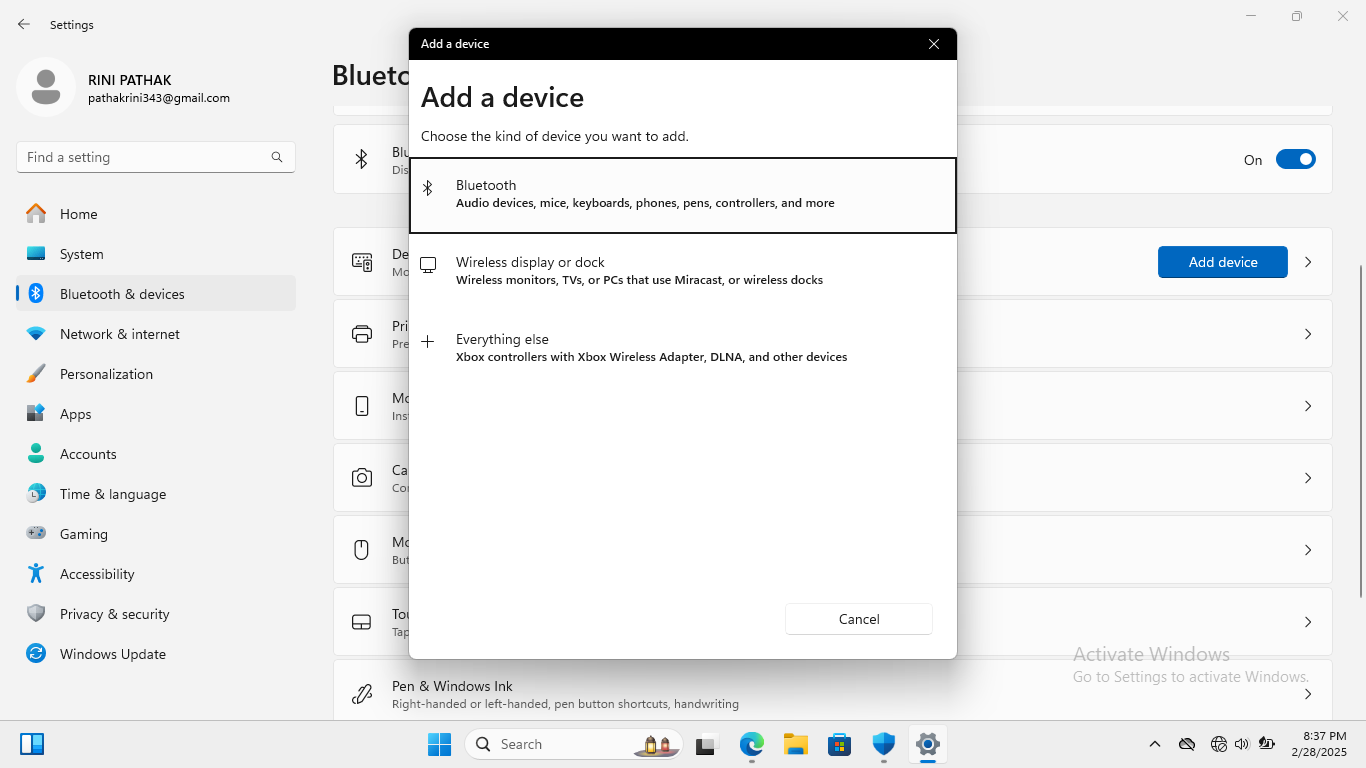Click the Find a setting search box
This screenshot has width=1366, height=768.
145,157
